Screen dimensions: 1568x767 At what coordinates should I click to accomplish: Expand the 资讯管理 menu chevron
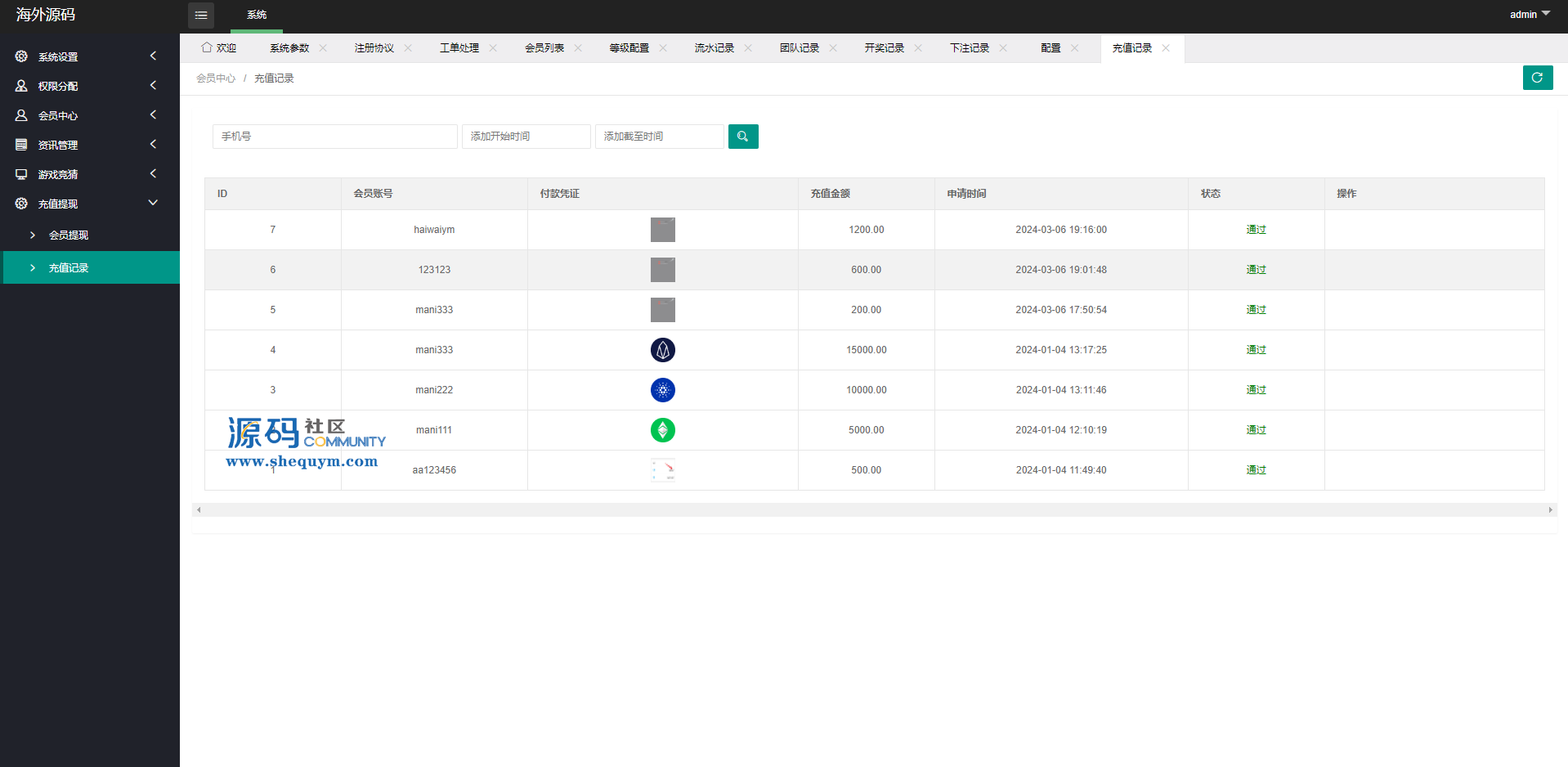(153, 144)
